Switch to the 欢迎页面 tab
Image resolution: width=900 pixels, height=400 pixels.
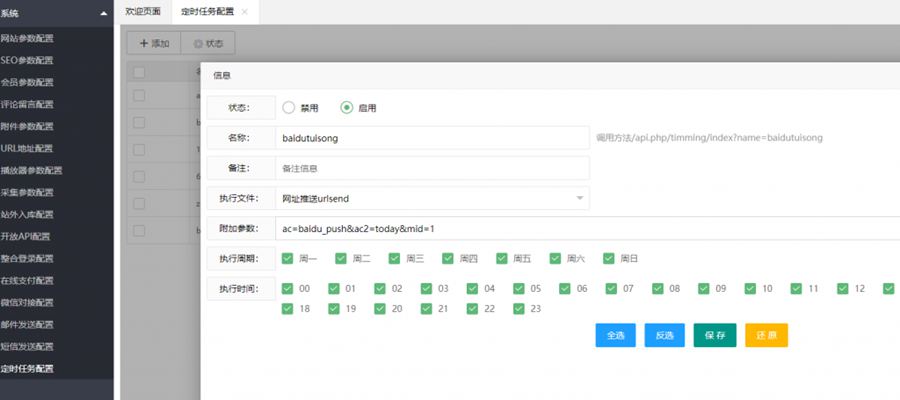tap(143, 12)
